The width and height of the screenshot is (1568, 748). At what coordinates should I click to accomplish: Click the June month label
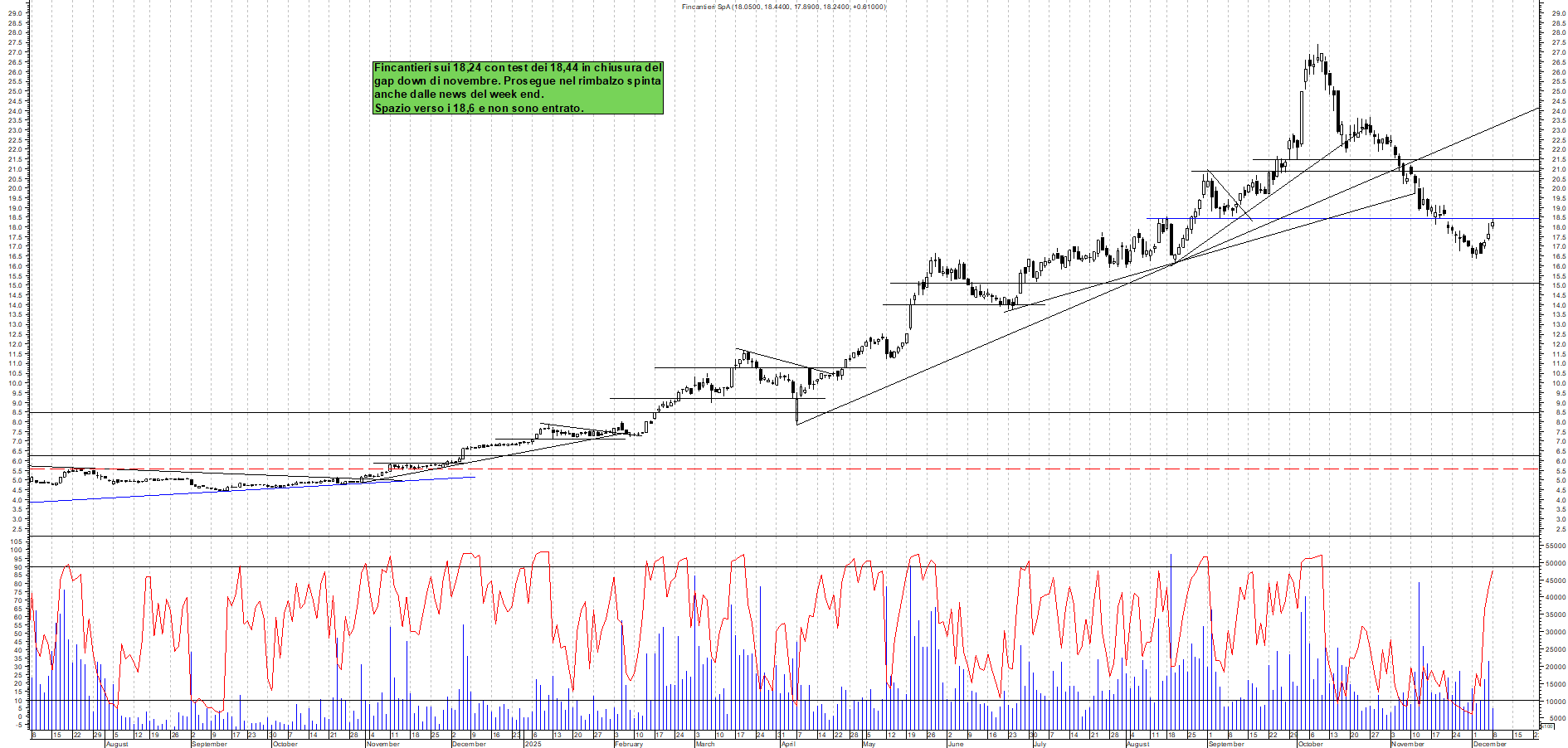point(956,744)
